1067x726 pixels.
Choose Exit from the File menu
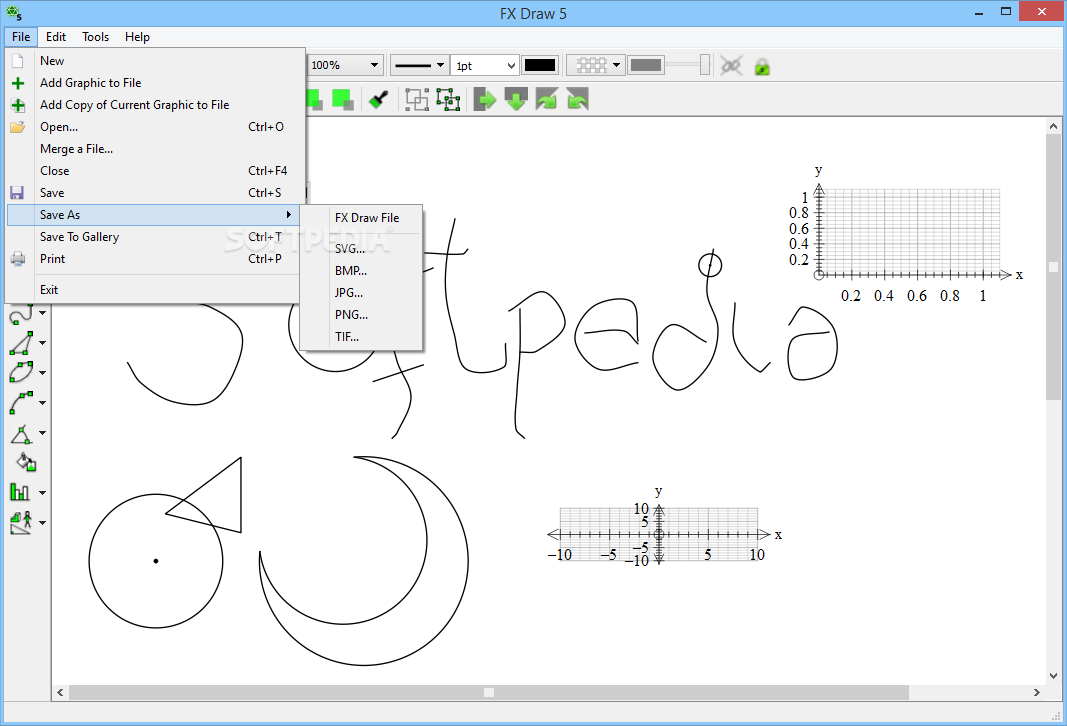155,290
